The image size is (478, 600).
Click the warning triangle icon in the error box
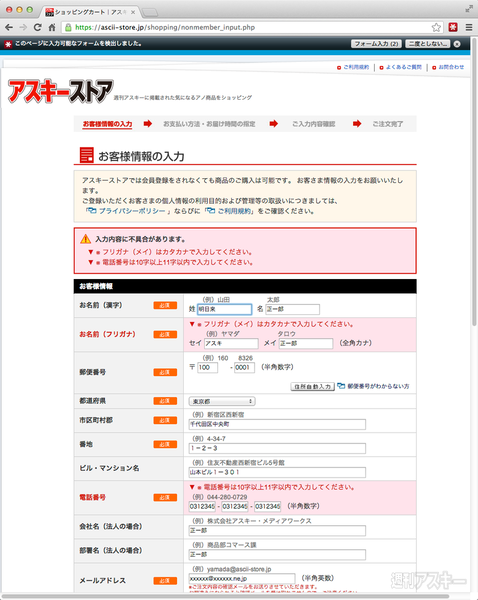tap(85, 239)
